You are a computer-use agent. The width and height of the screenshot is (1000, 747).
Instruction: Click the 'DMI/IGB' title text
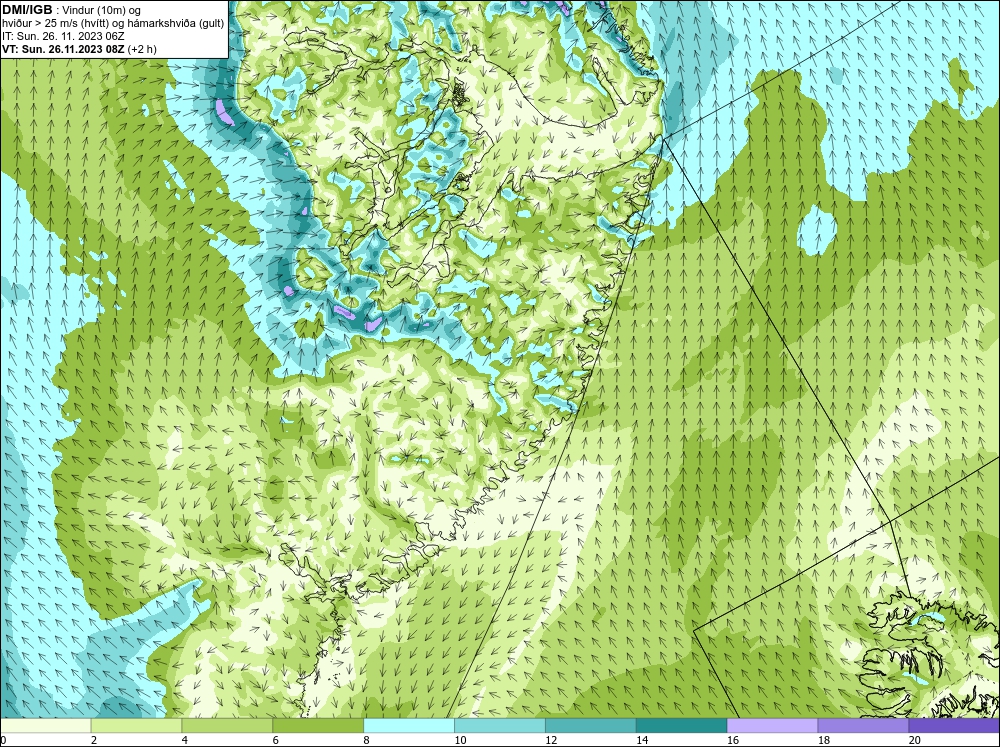pos(27,10)
